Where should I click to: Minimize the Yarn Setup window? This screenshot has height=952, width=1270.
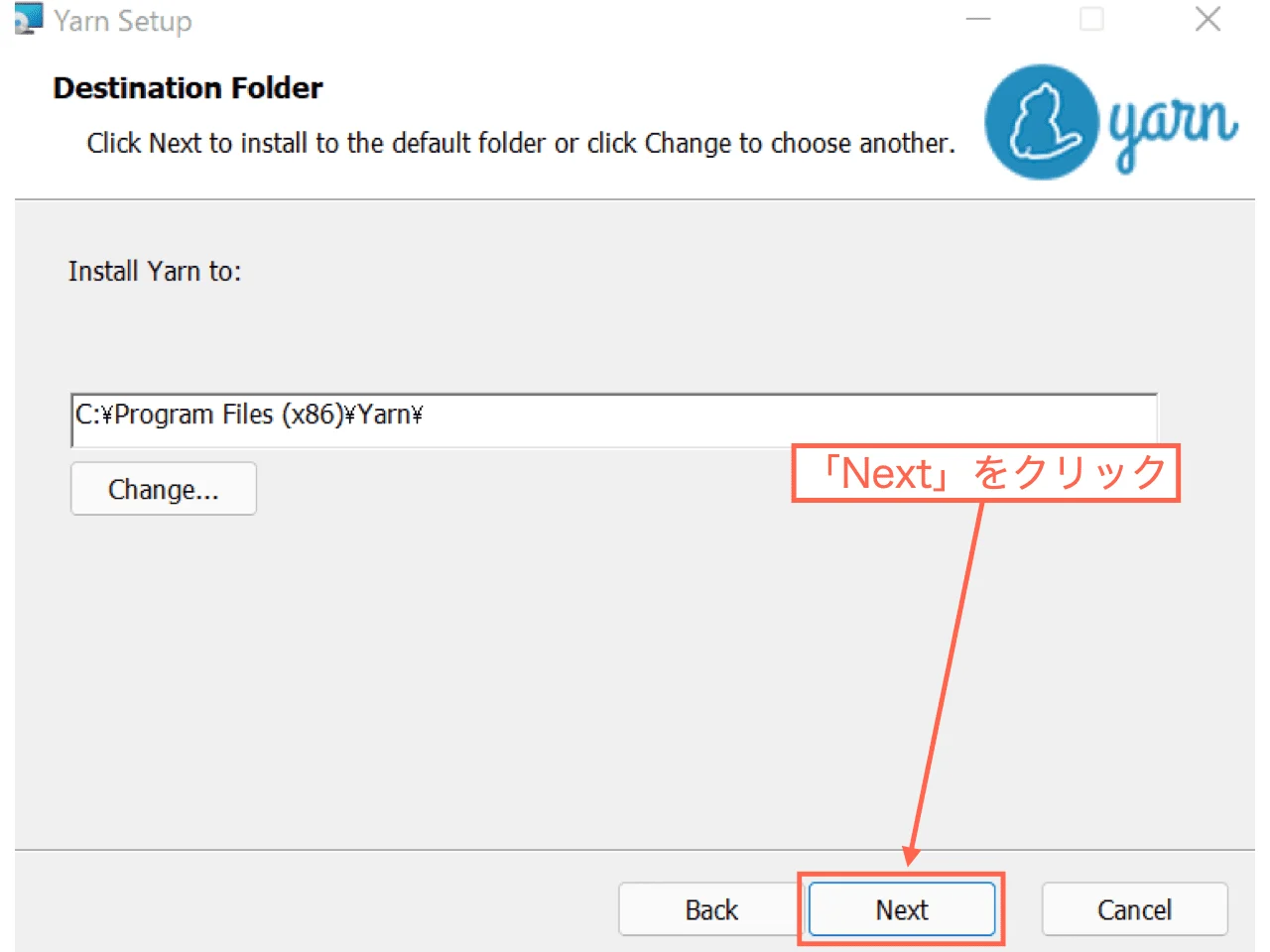tap(978, 19)
